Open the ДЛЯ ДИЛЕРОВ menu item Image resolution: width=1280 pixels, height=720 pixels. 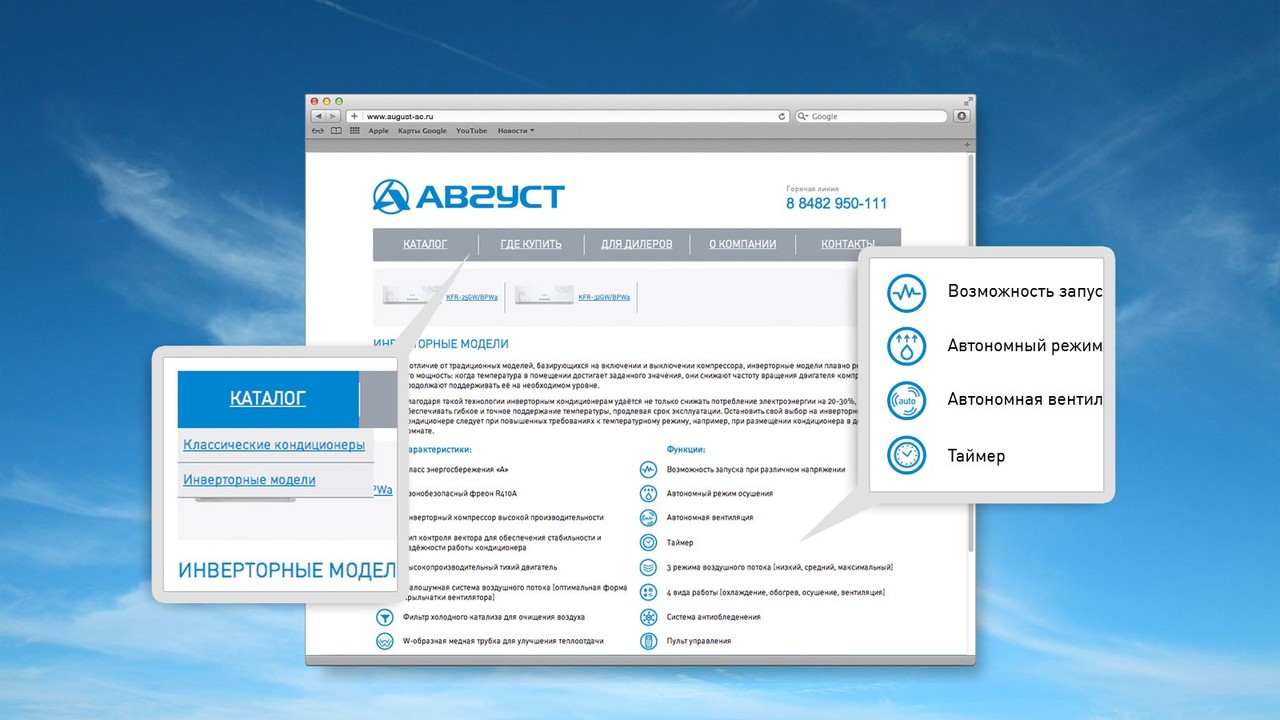point(636,244)
